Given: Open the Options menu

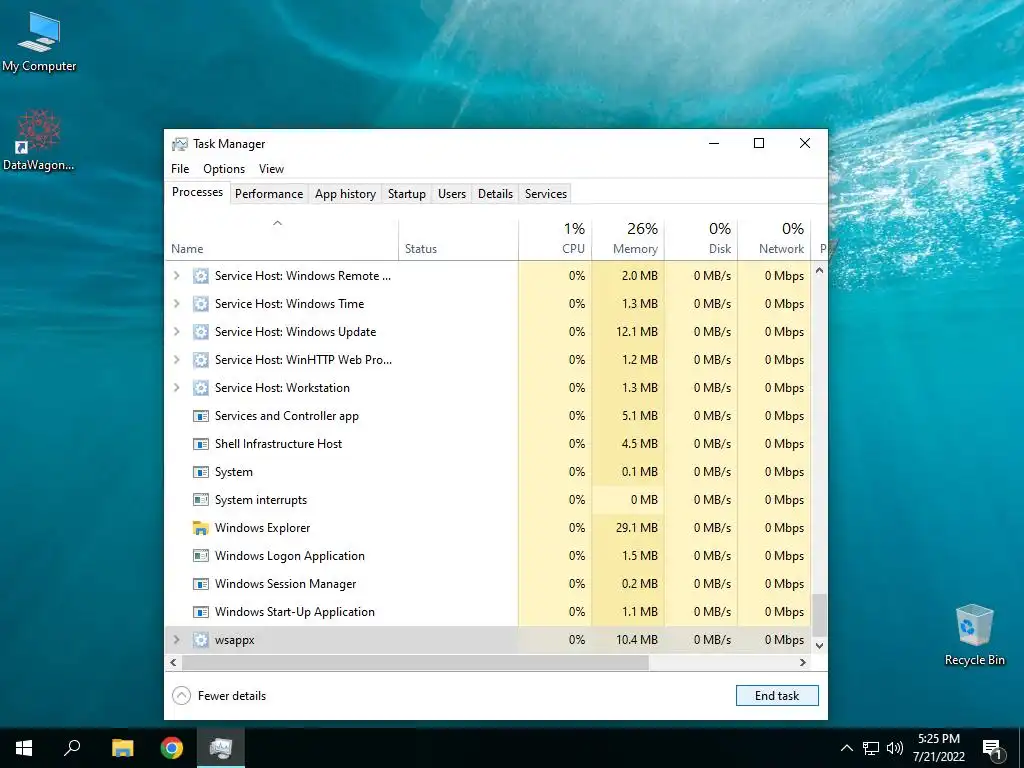Looking at the screenshot, I should (224, 169).
